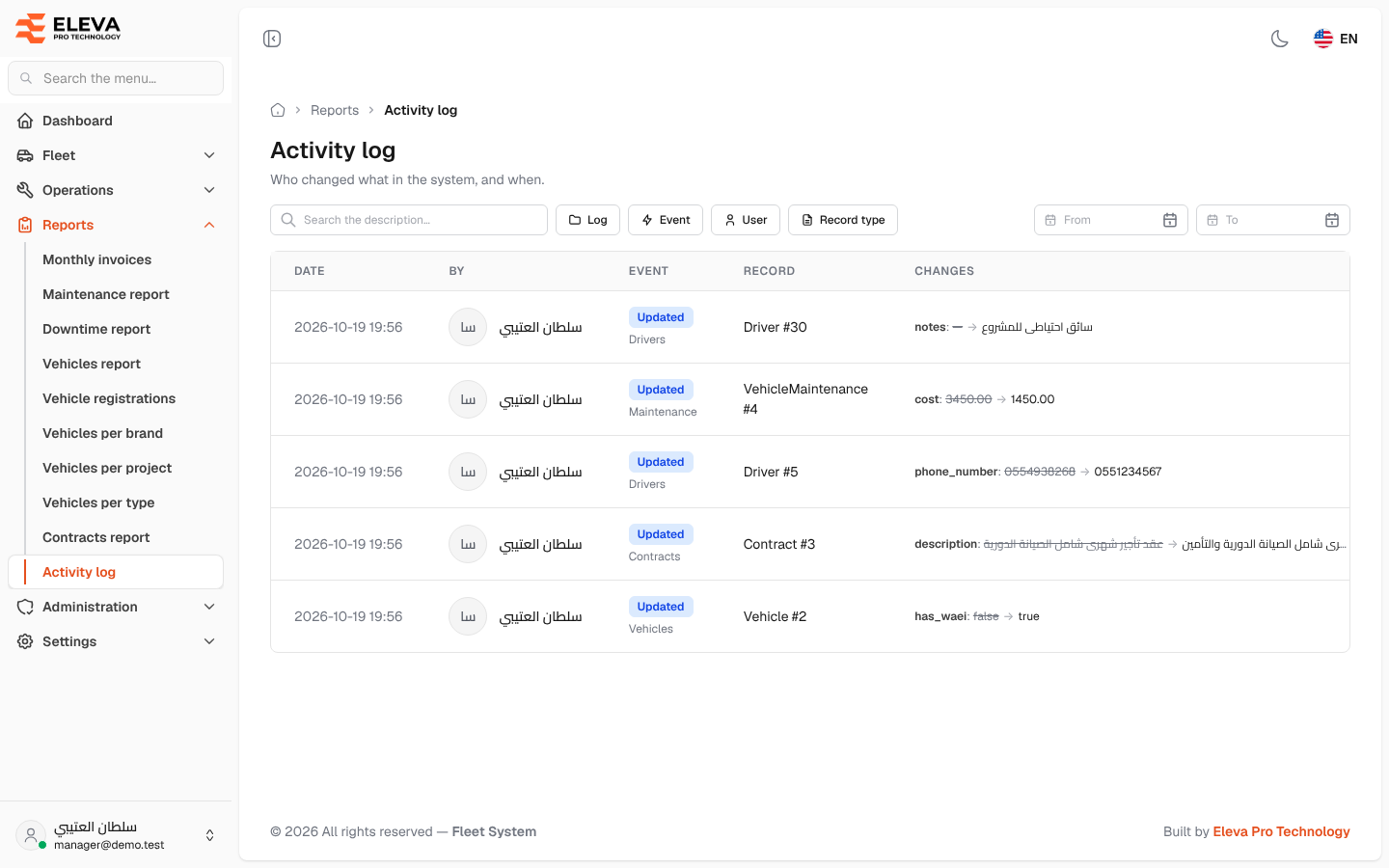Select the Vehicle #2 record cell
Viewport: 1389px width, 868px height.
pos(775,616)
